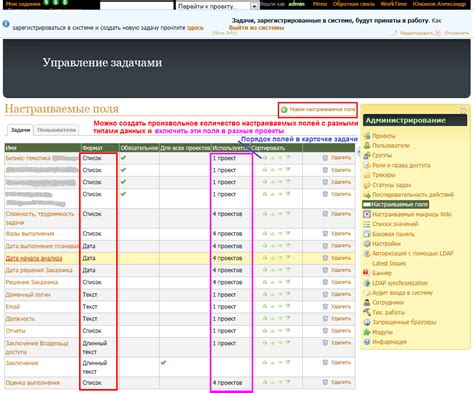
Task: Open Настраиваемые макросы Wiki in sidebar
Action: (x=411, y=214)
